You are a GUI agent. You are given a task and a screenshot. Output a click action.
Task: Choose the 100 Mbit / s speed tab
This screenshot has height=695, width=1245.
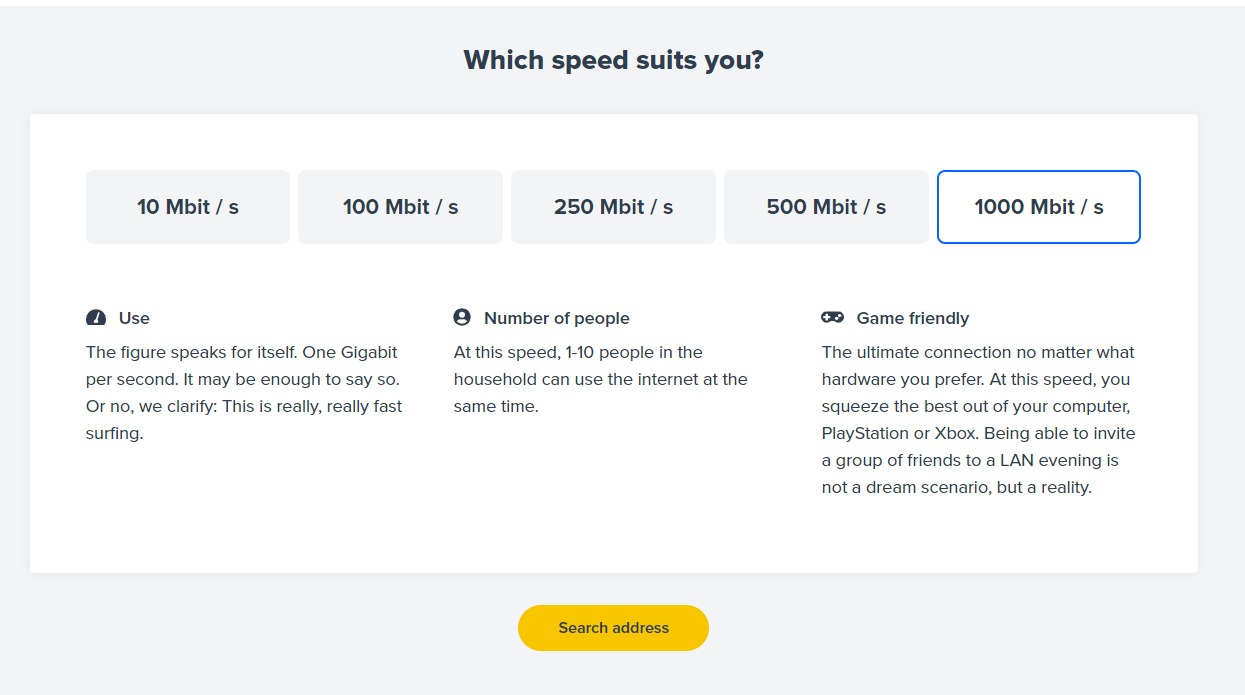pos(400,207)
